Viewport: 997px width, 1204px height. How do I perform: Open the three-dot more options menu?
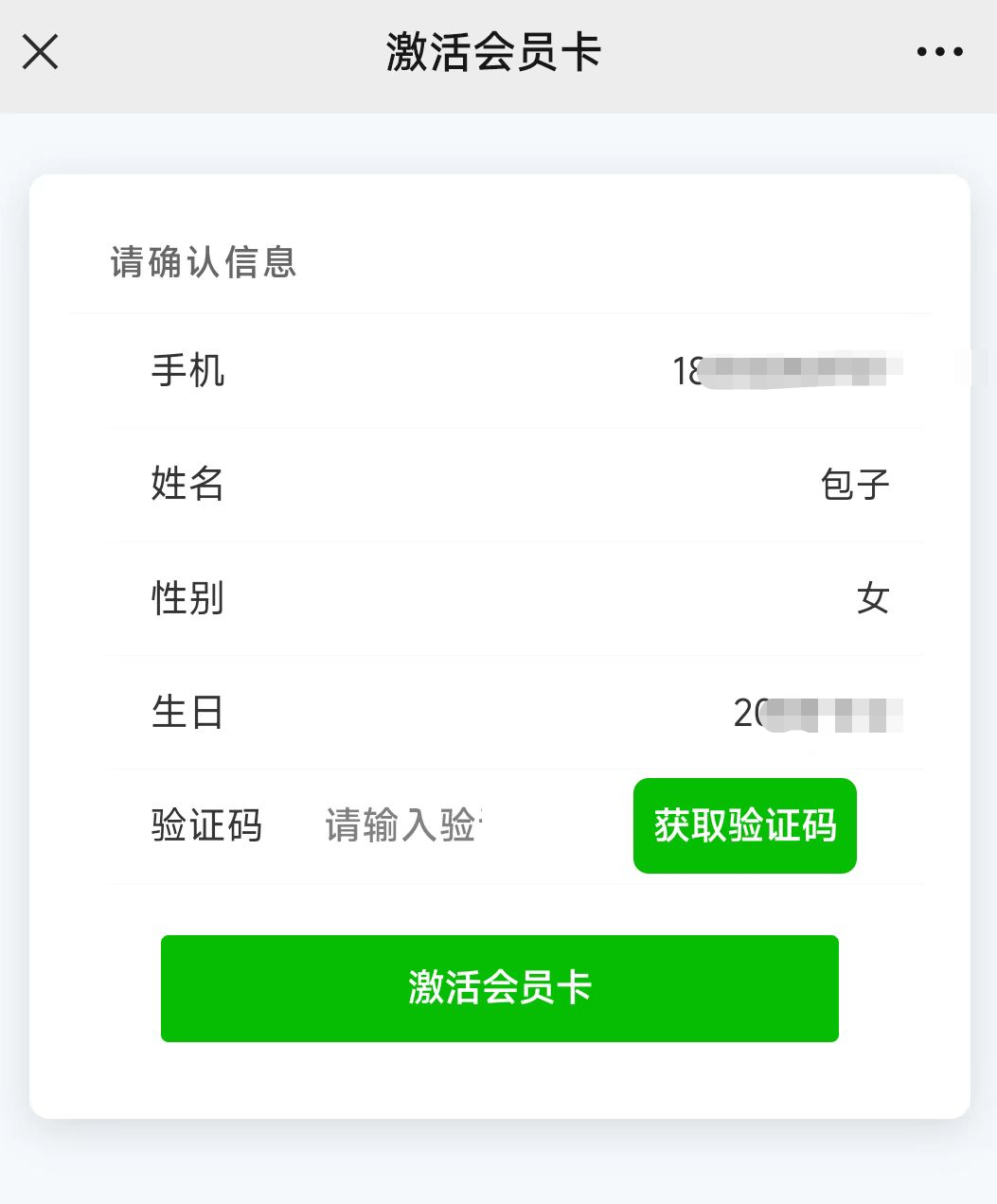(939, 52)
